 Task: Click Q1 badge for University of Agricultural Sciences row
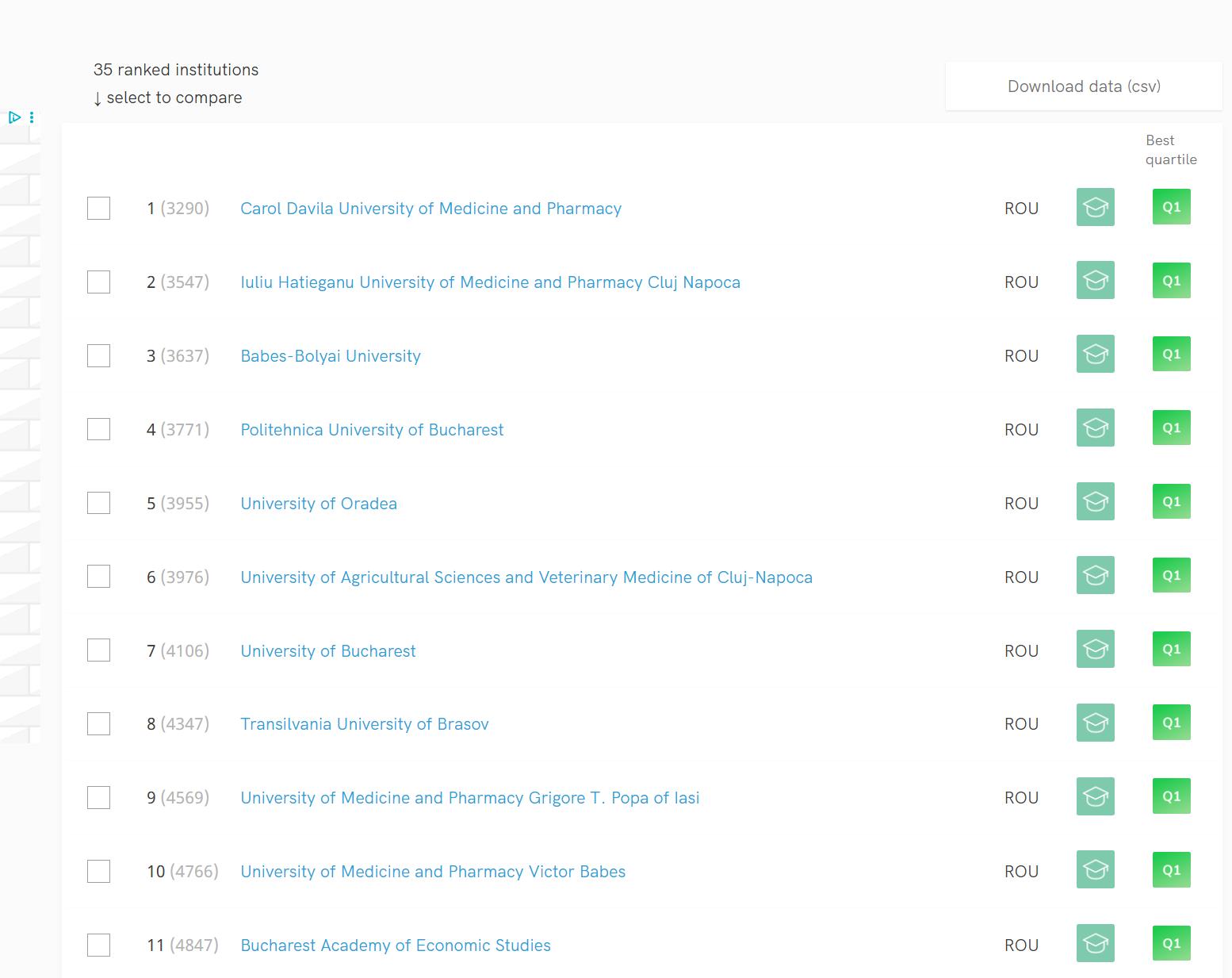pos(1171,575)
